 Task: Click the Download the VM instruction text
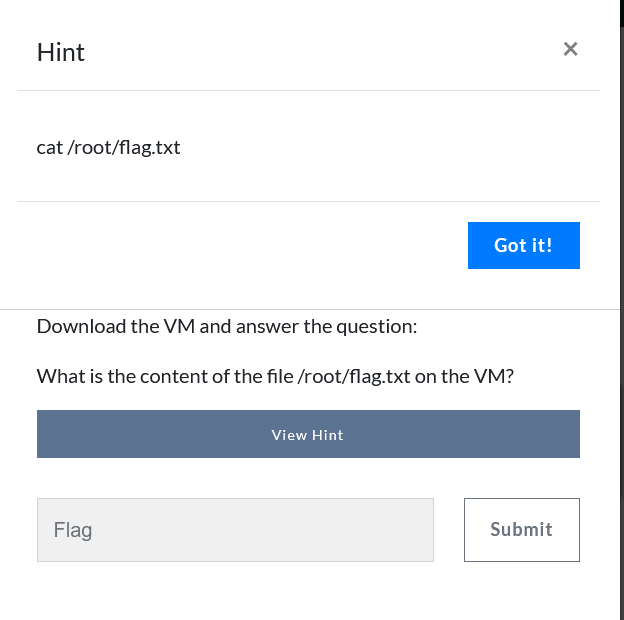pyautogui.click(x=226, y=326)
